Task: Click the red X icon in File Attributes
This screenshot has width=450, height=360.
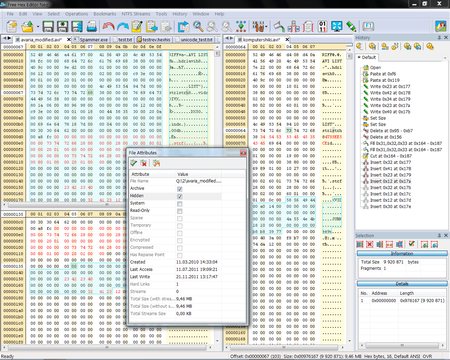Action: (144, 163)
